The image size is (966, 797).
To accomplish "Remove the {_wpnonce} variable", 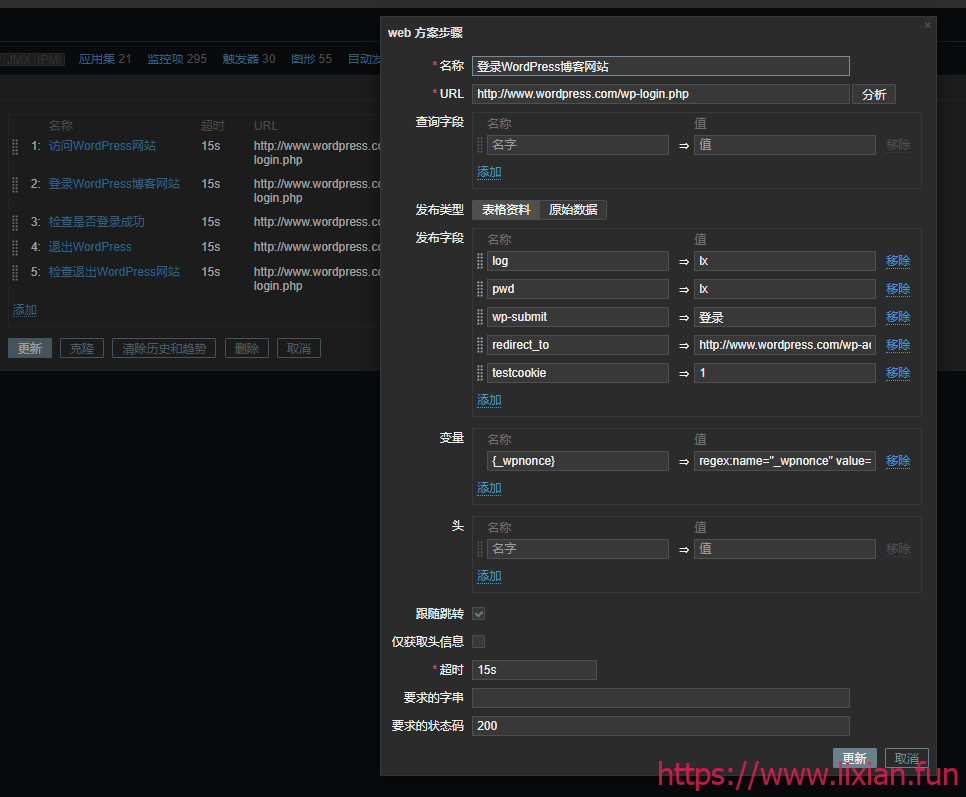I will click(x=898, y=461).
